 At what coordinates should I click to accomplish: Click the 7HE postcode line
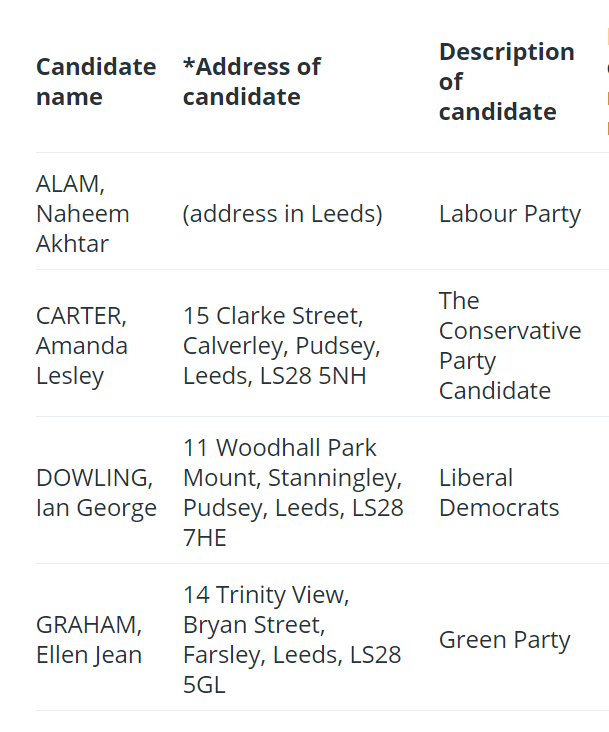click(204, 538)
